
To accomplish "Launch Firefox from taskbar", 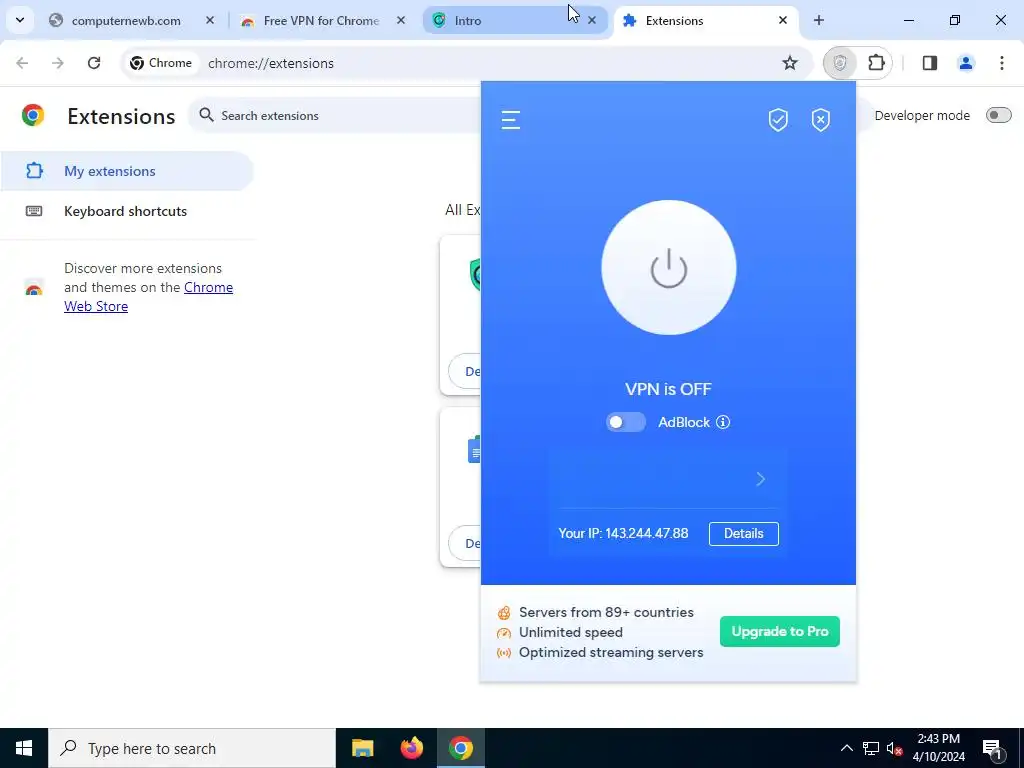I will pyautogui.click(x=411, y=748).
